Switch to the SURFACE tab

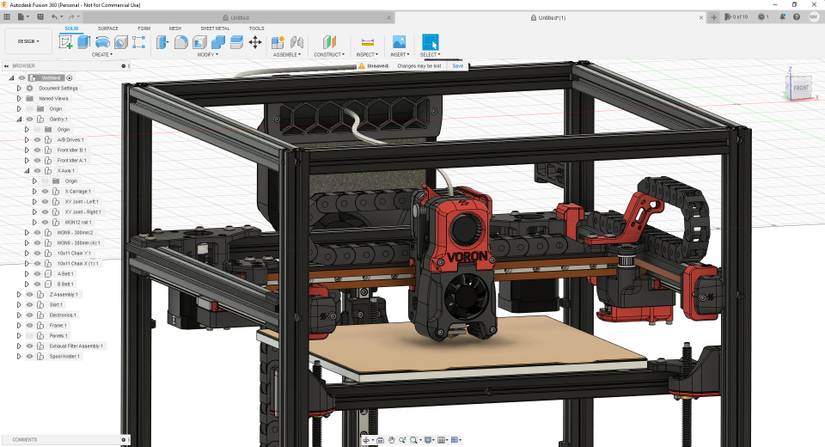coord(108,28)
